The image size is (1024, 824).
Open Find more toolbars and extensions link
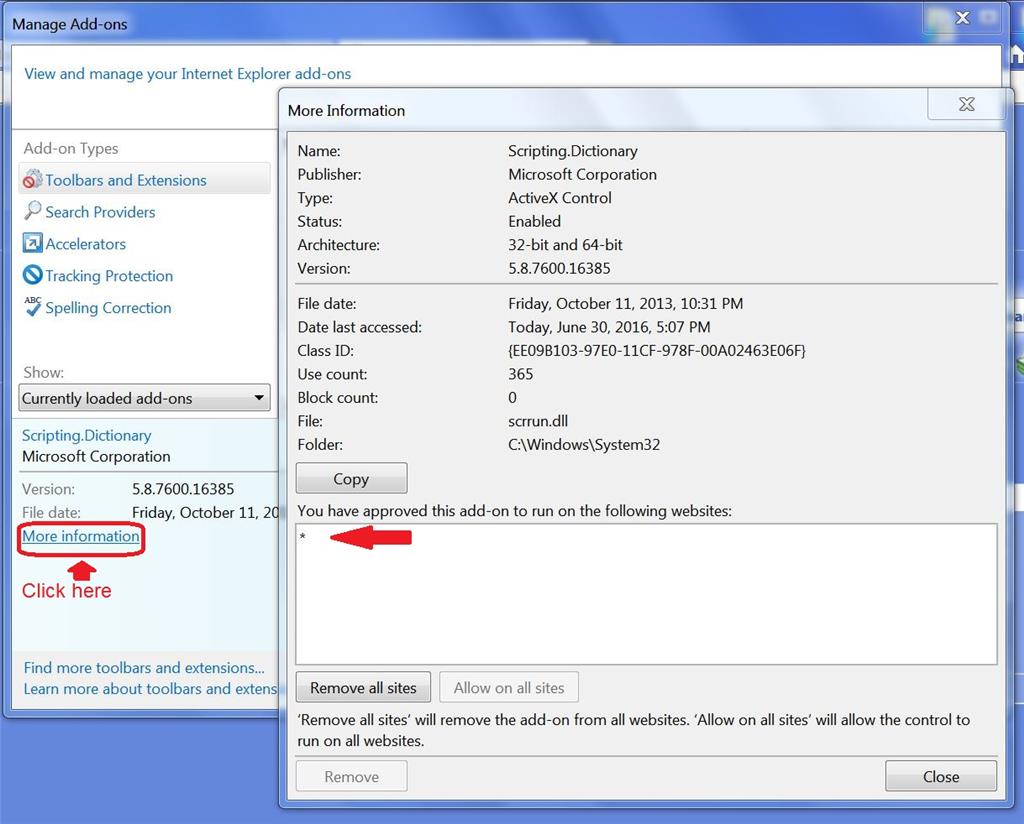tap(144, 668)
